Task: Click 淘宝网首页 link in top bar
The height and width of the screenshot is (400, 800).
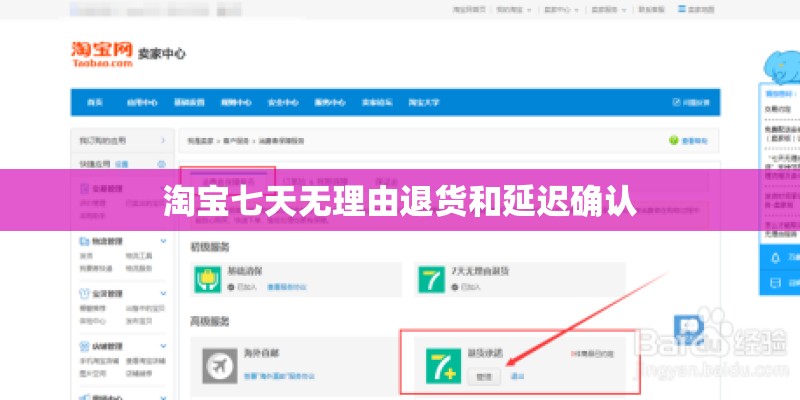Action: (469, 9)
